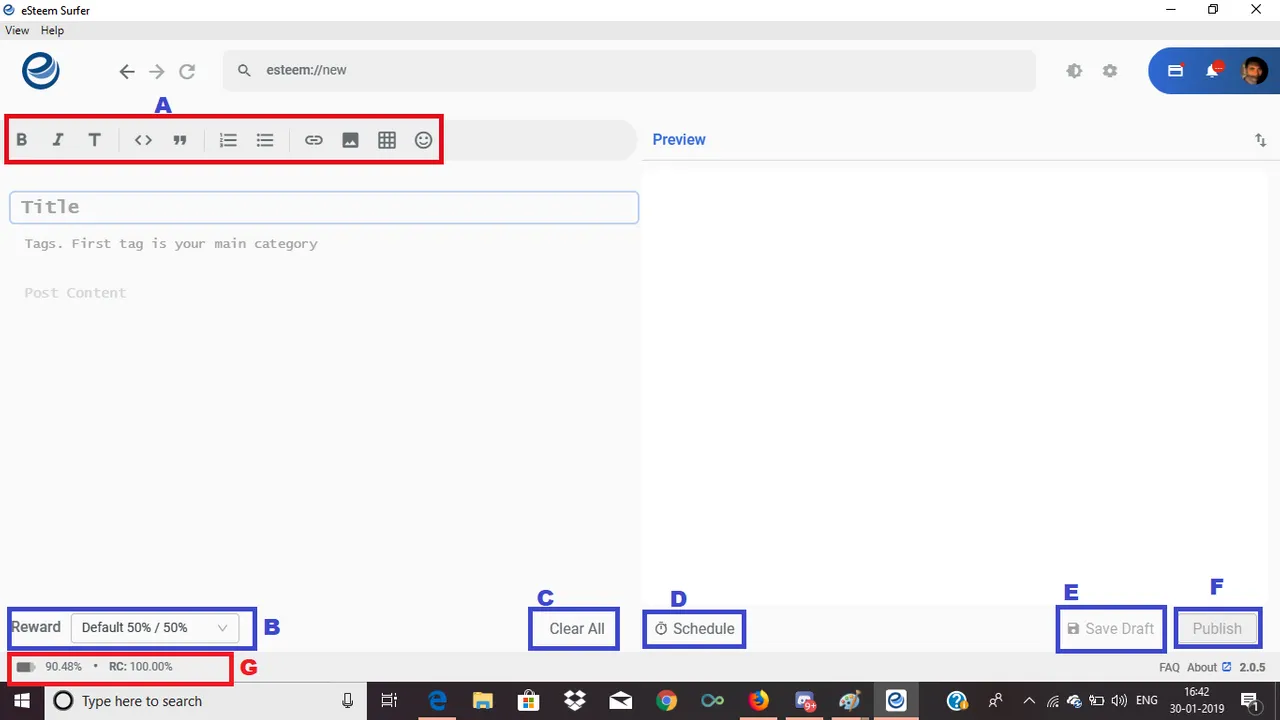Click the eSteem logo icon
This screenshot has width=1280, height=720.
(42, 71)
